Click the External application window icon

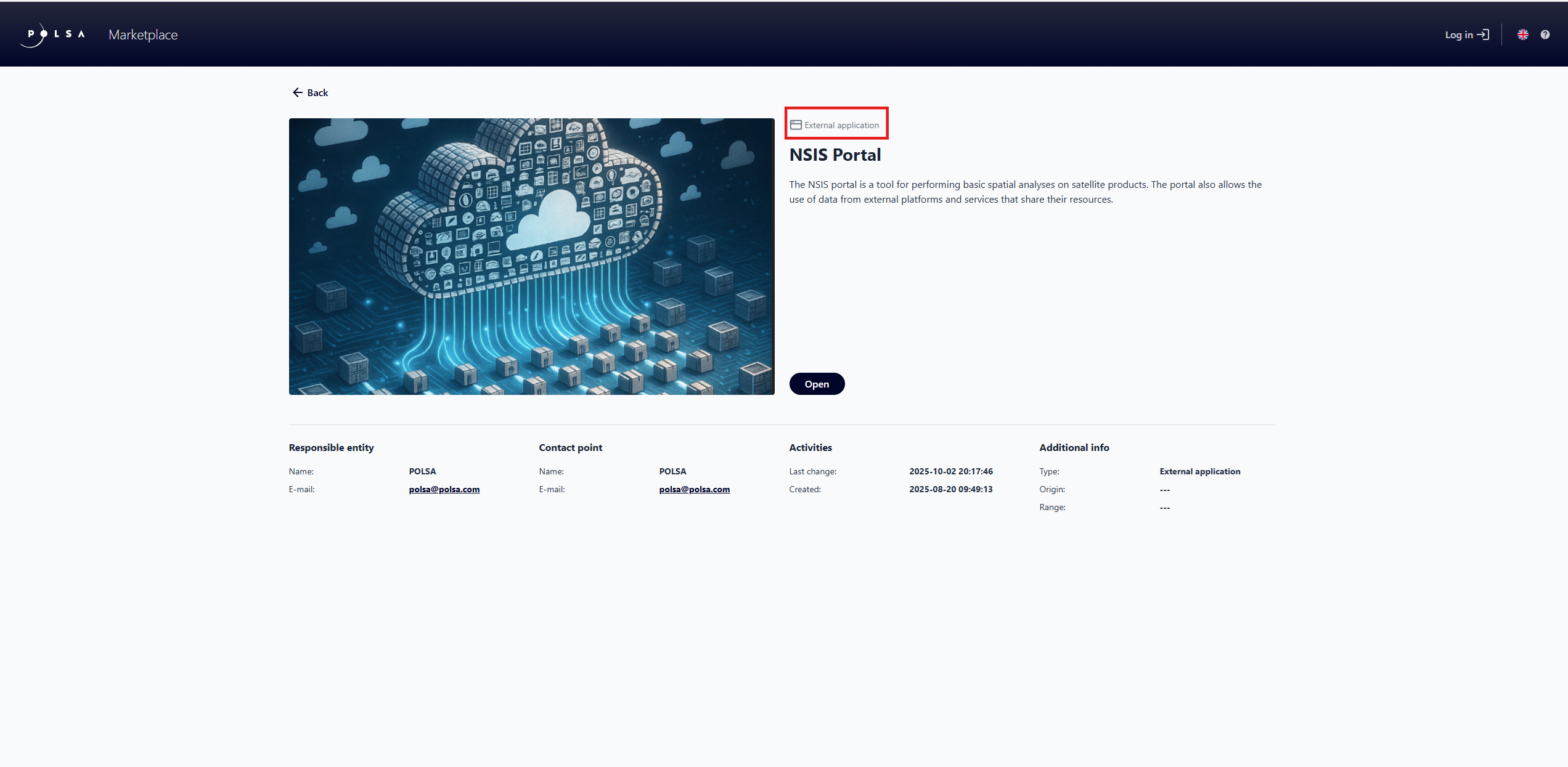click(x=796, y=125)
